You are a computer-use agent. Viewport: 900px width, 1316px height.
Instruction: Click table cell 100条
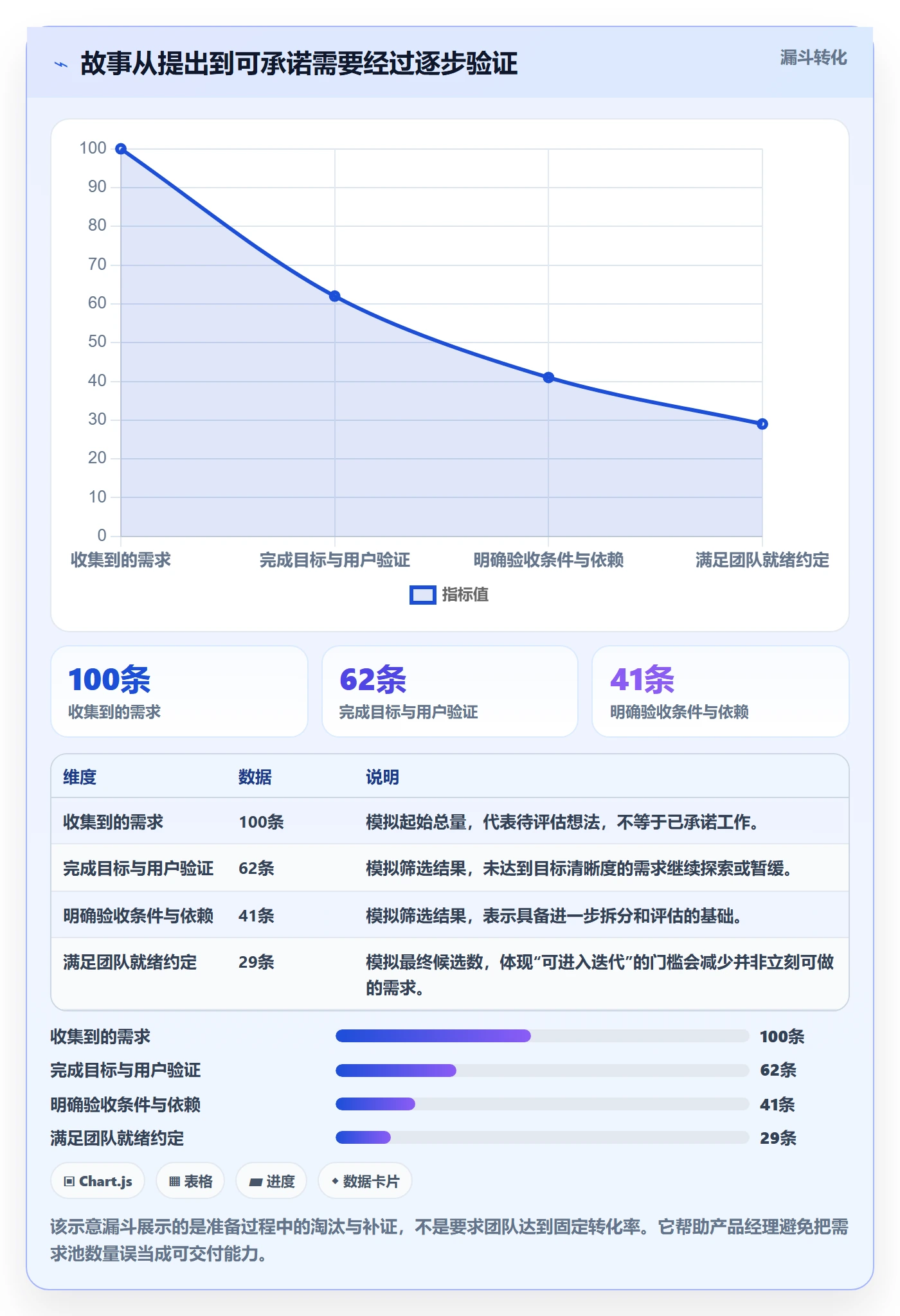[x=261, y=822]
